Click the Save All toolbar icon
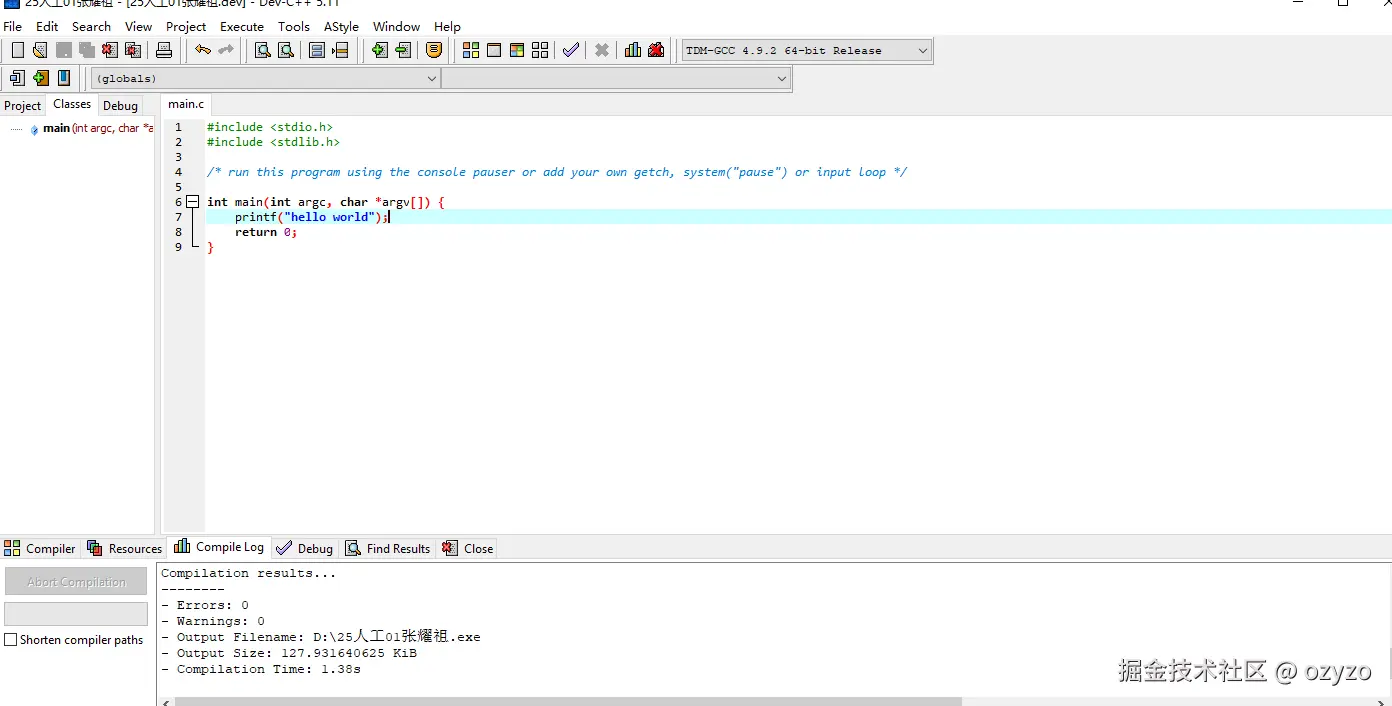The image size is (1392, 706). pos(86,50)
